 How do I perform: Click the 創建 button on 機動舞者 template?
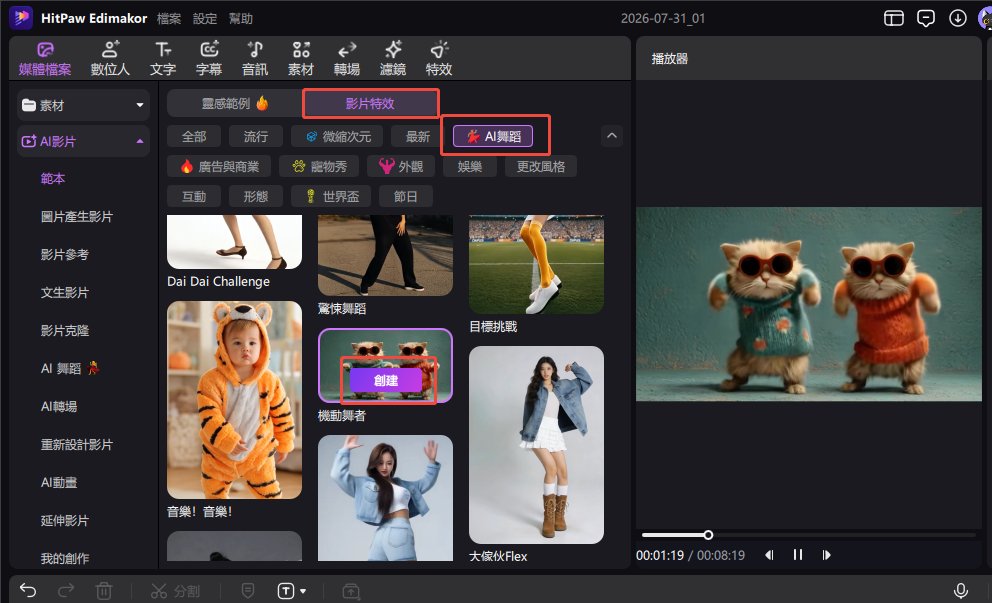pyautogui.click(x=385, y=380)
